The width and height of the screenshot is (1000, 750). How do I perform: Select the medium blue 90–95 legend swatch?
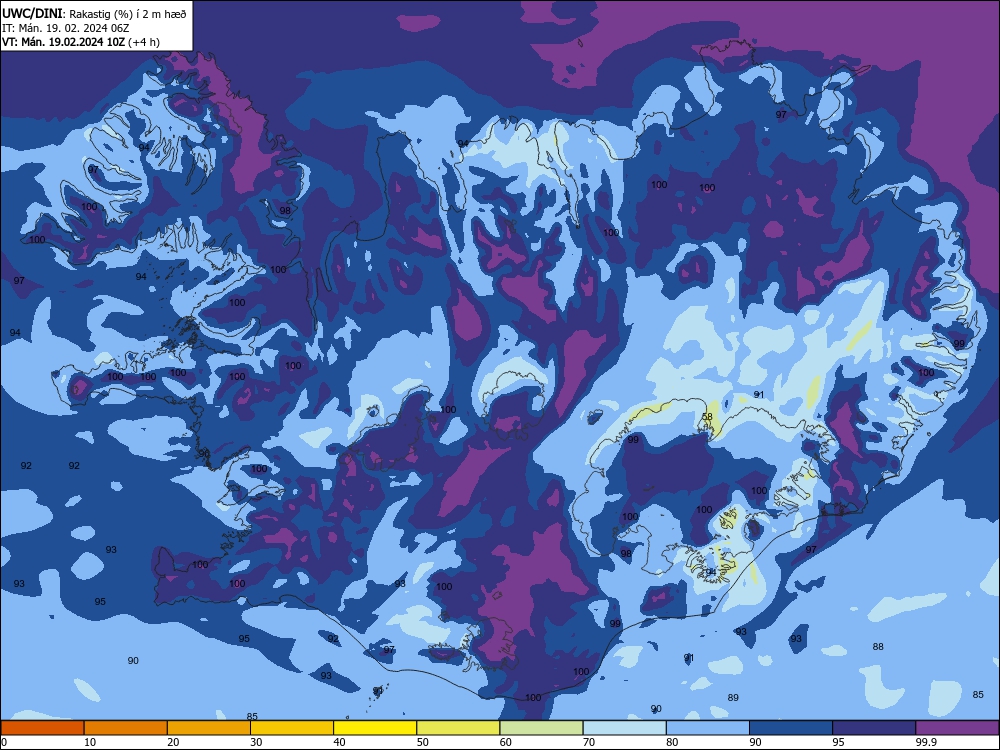tap(791, 728)
